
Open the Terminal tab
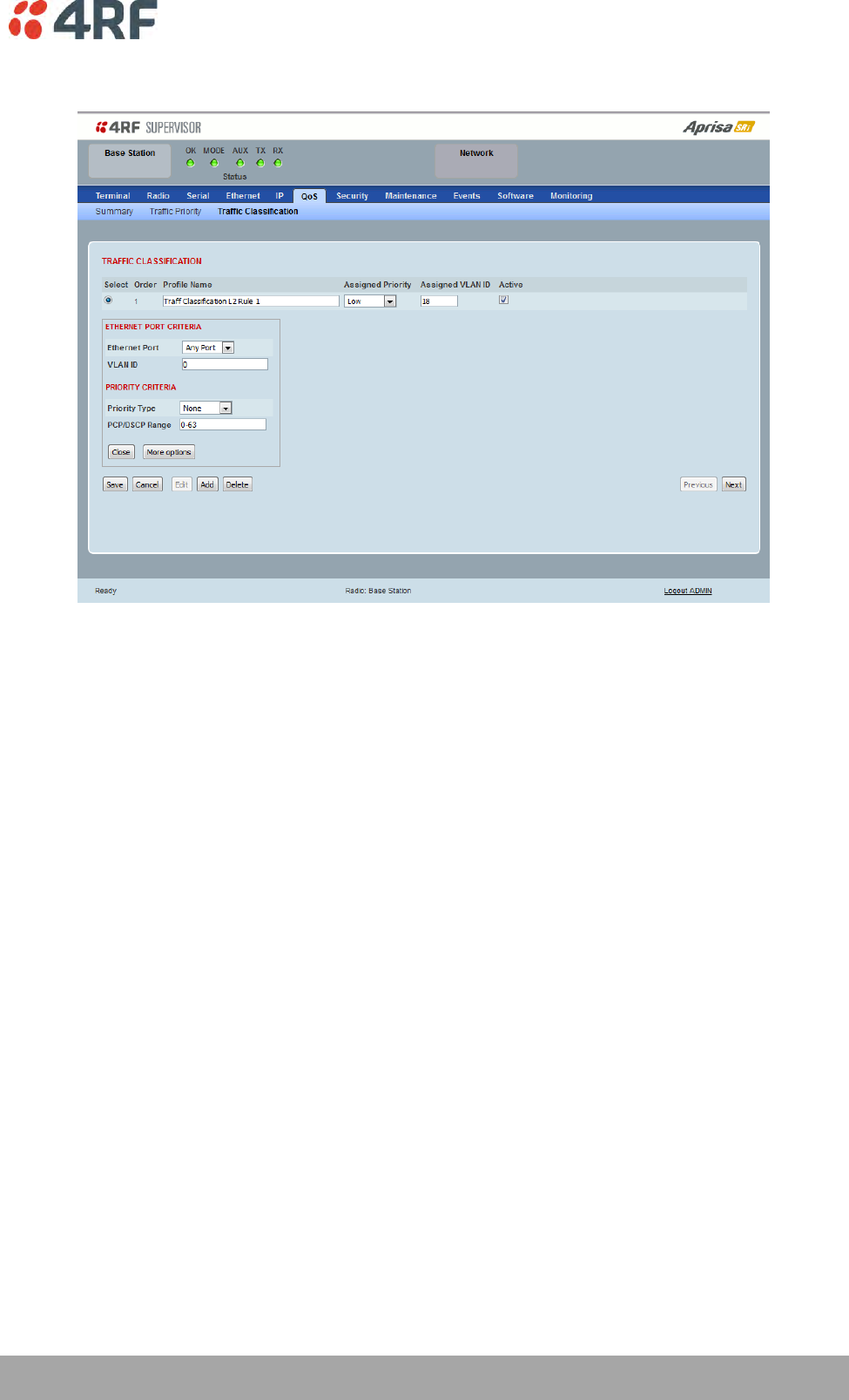pos(112,196)
